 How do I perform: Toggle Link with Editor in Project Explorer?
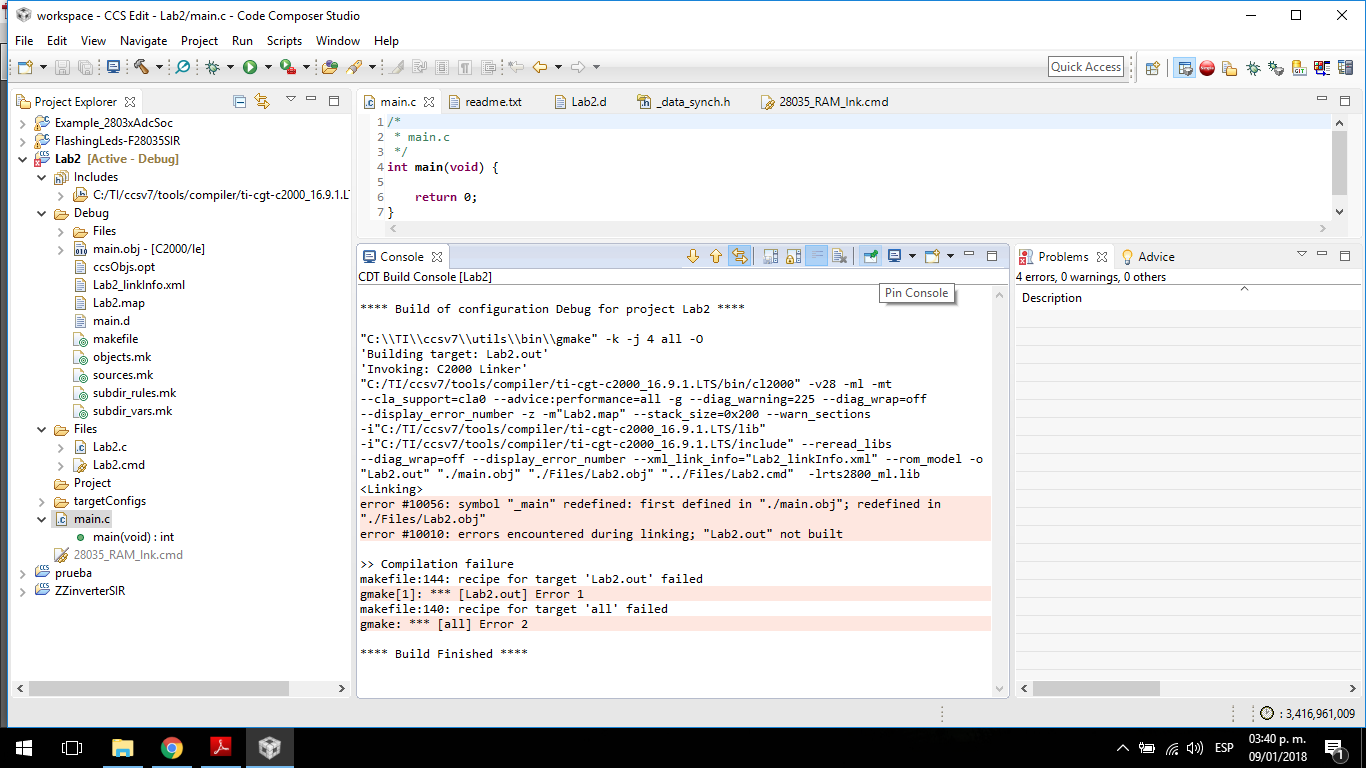click(262, 101)
